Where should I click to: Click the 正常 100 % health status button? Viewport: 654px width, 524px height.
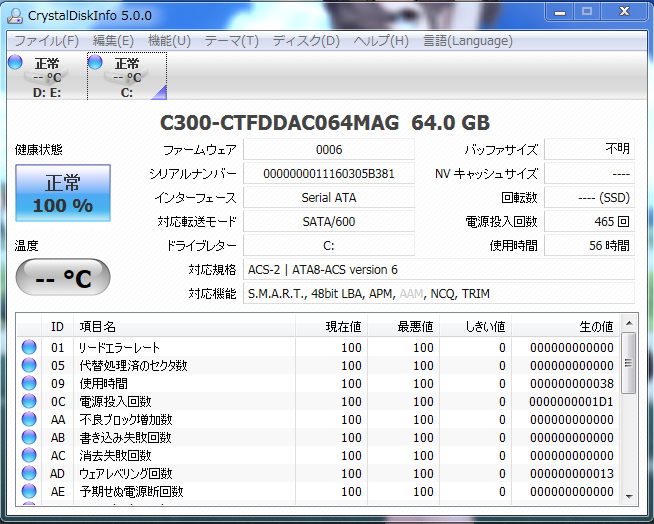pyautogui.click(x=63, y=193)
